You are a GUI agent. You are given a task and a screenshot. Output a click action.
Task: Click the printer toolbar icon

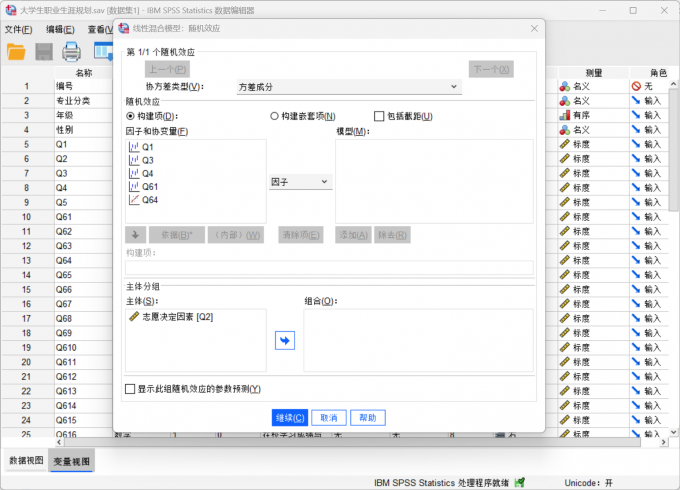(x=71, y=52)
